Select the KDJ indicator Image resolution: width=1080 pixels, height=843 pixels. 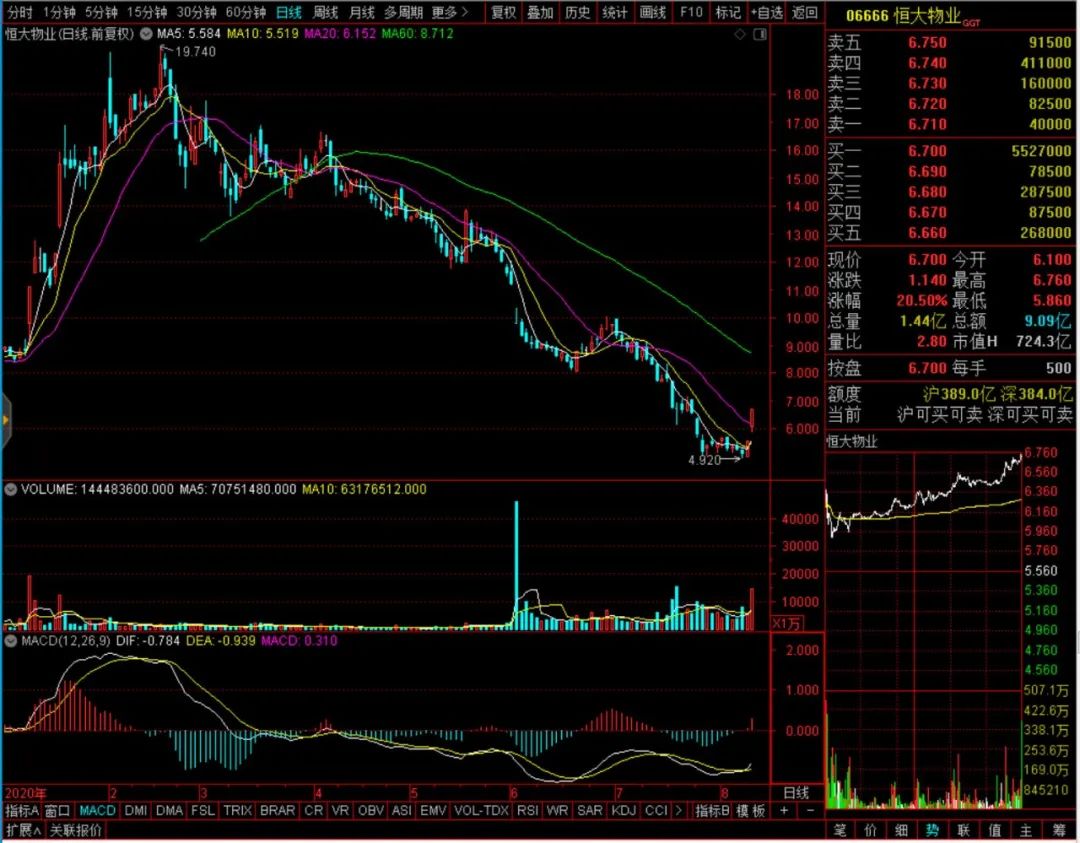pyautogui.click(x=623, y=810)
